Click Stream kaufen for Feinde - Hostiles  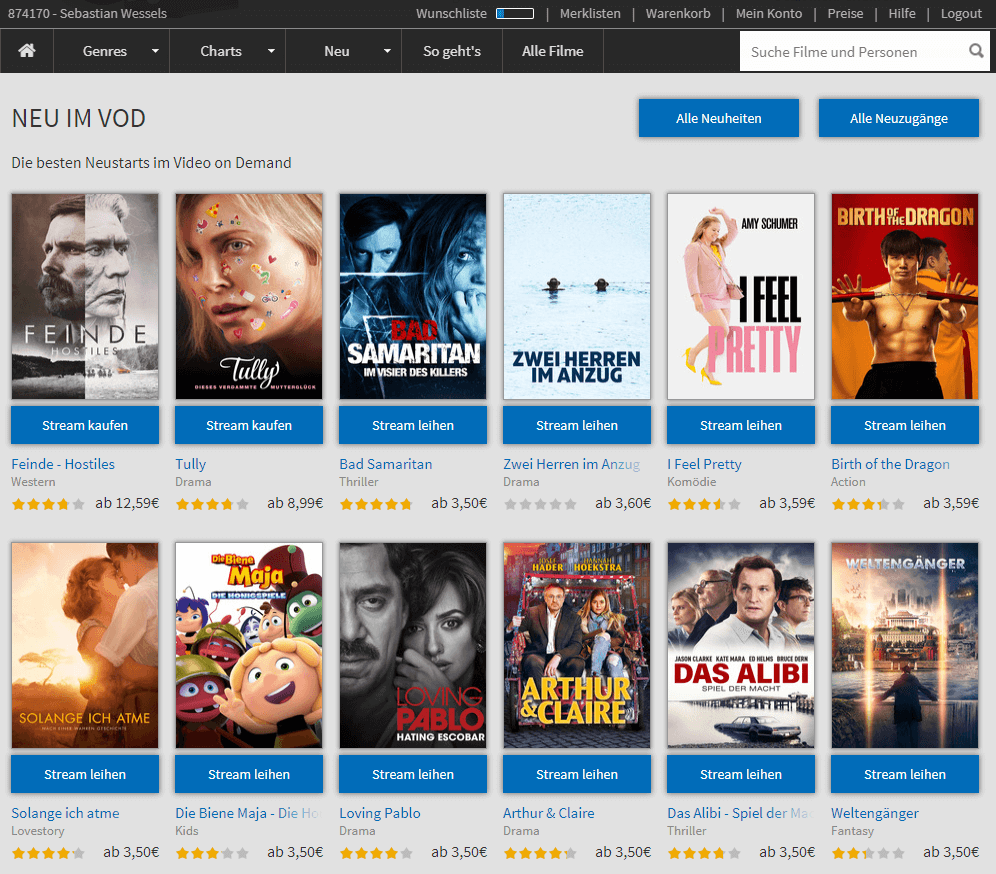pyautogui.click(x=85, y=425)
